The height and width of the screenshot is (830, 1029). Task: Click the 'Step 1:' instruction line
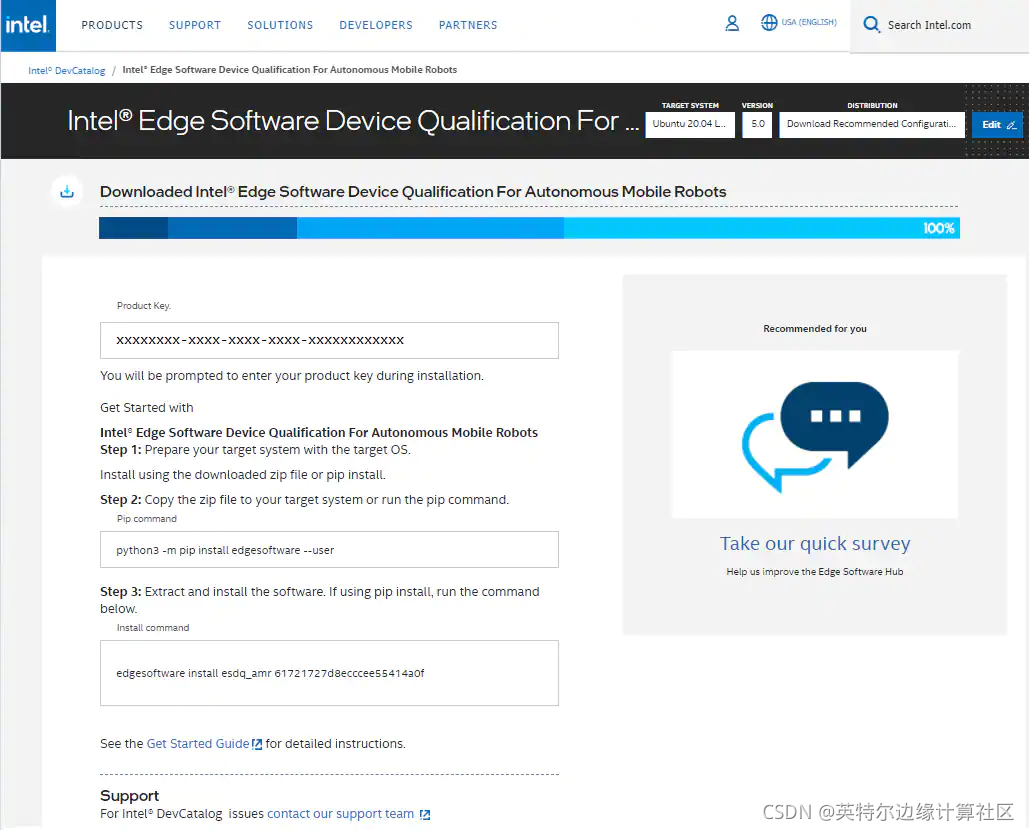(255, 450)
